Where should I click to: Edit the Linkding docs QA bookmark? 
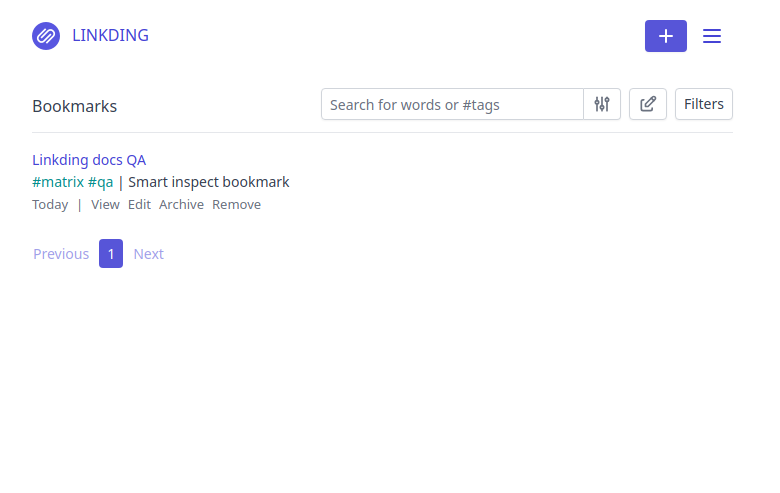point(139,204)
